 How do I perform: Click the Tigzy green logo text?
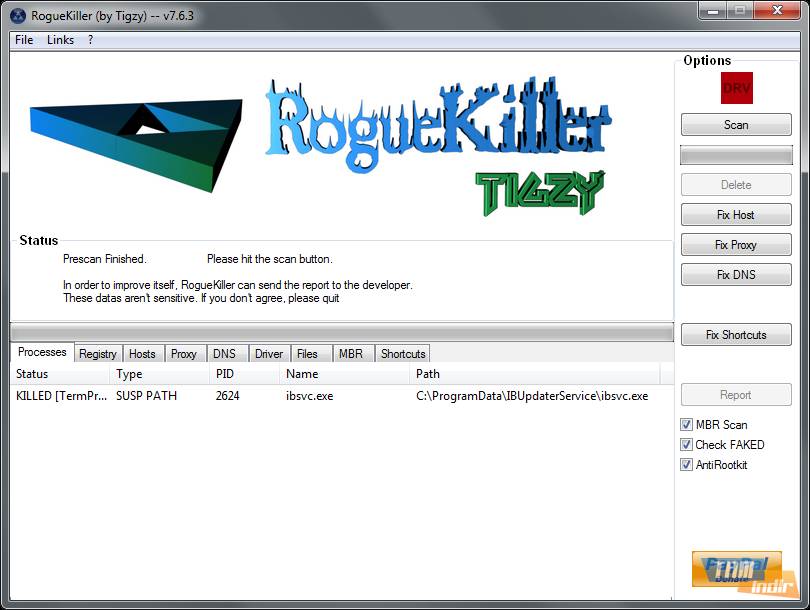point(539,191)
